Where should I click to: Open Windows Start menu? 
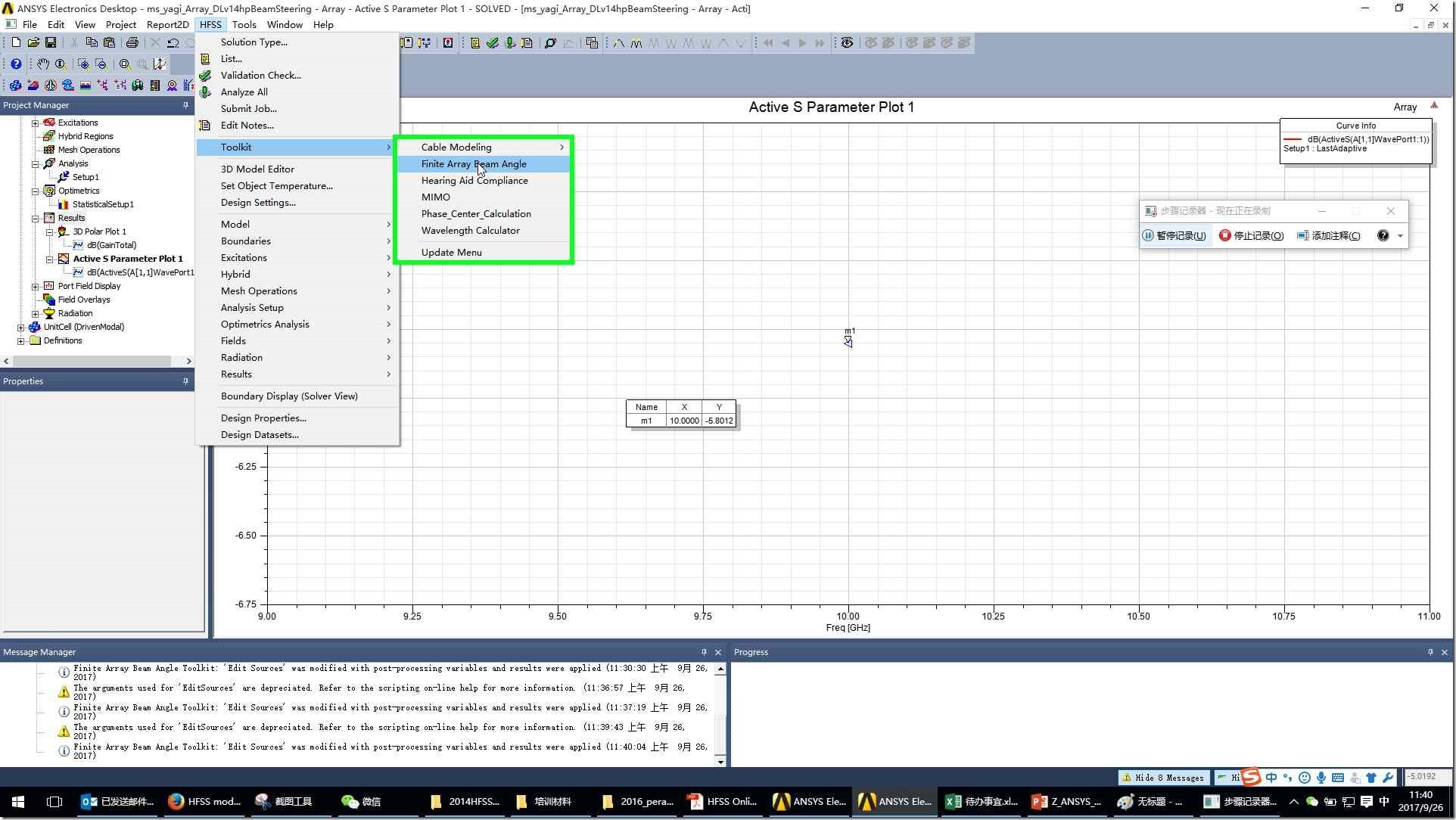[x=18, y=802]
